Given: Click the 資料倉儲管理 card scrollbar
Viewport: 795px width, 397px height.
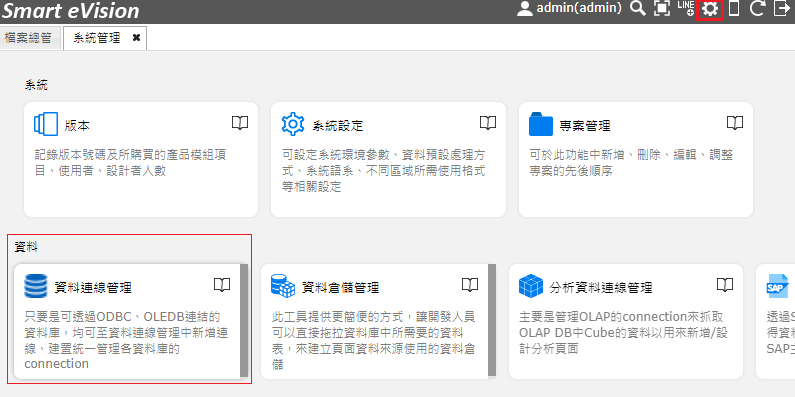Looking at the screenshot, I should coord(492,320).
